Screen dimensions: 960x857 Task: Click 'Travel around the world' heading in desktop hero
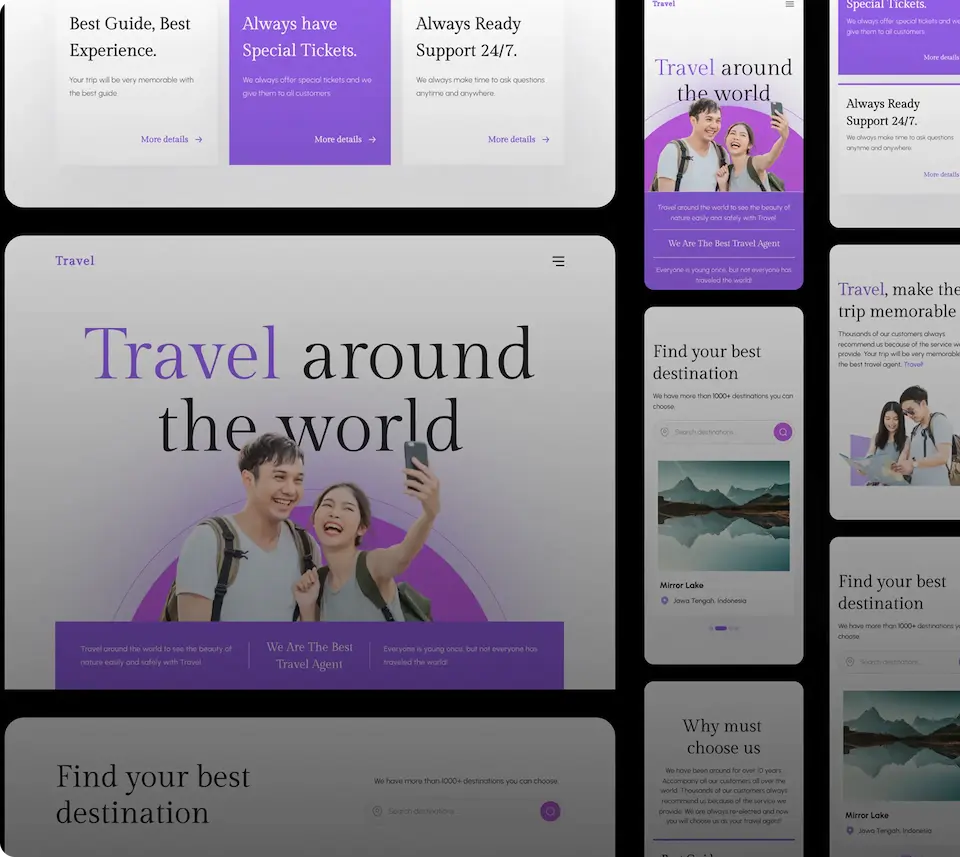(309, 389)
